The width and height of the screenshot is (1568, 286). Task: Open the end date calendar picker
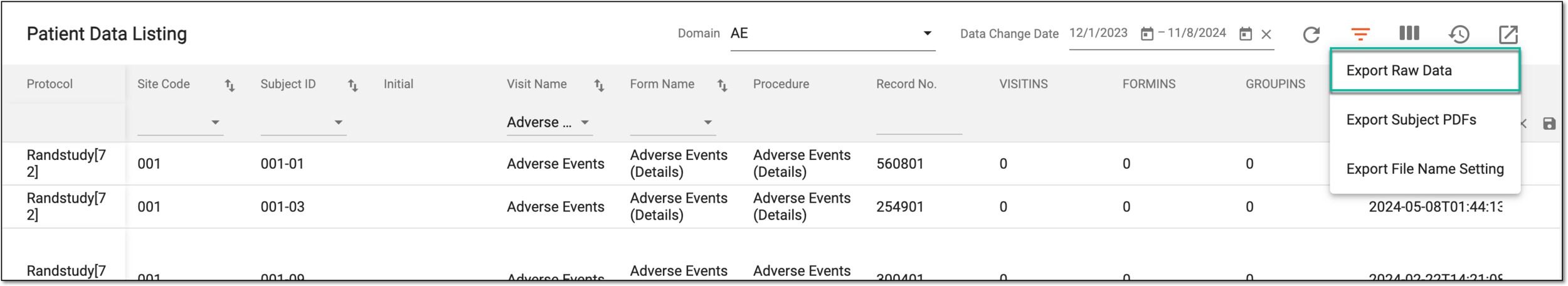1246,34
